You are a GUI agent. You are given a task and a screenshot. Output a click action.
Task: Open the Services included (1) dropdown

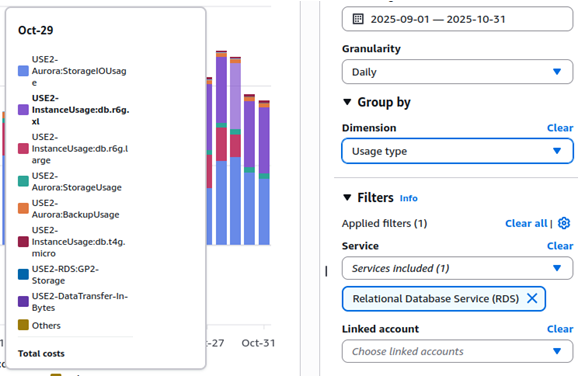click(457, 268)
